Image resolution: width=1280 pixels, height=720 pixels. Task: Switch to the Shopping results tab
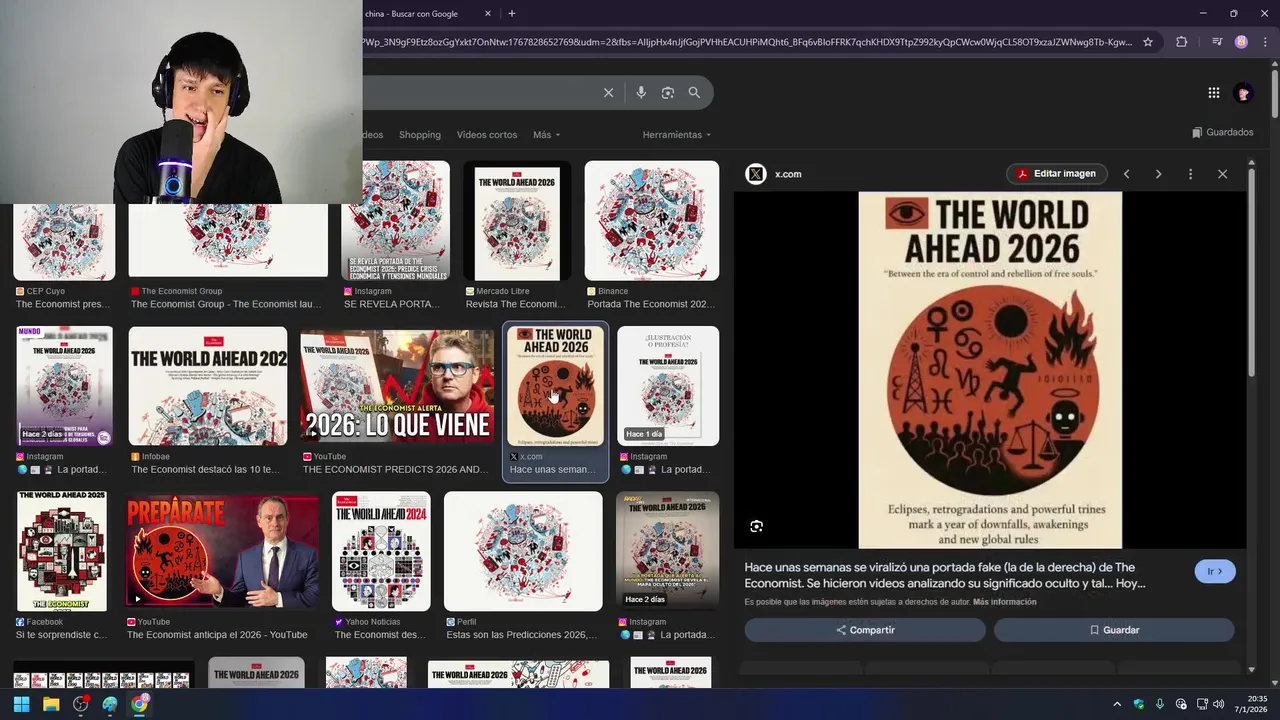click(x=420, y=135)
